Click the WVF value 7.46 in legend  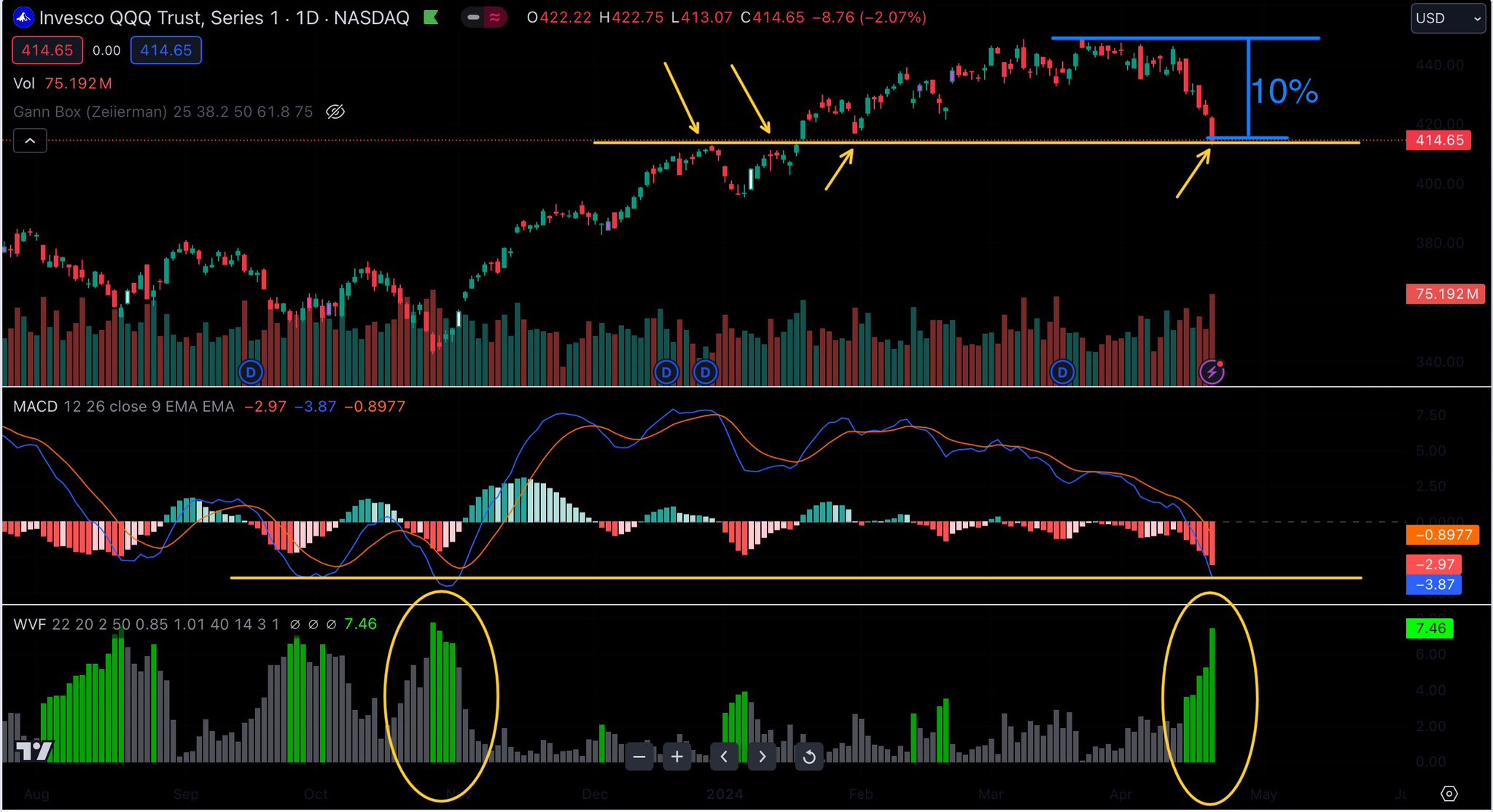tap(360, 624)
